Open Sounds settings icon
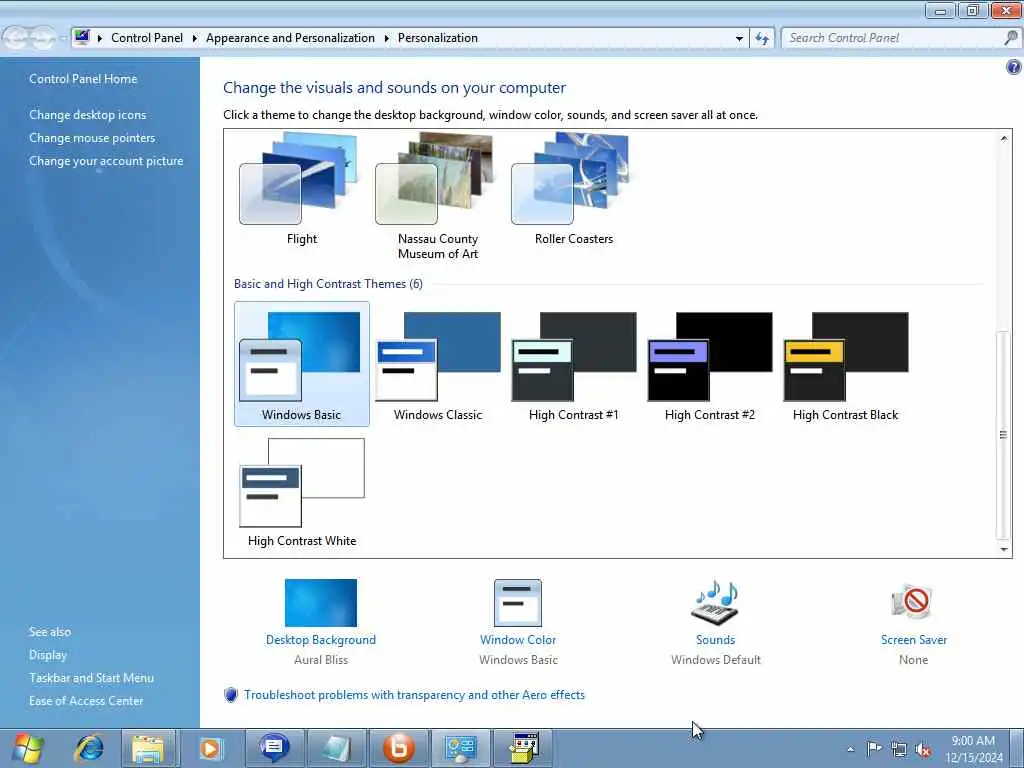Viewport: 1024px width, 768px height. [715, 603]
